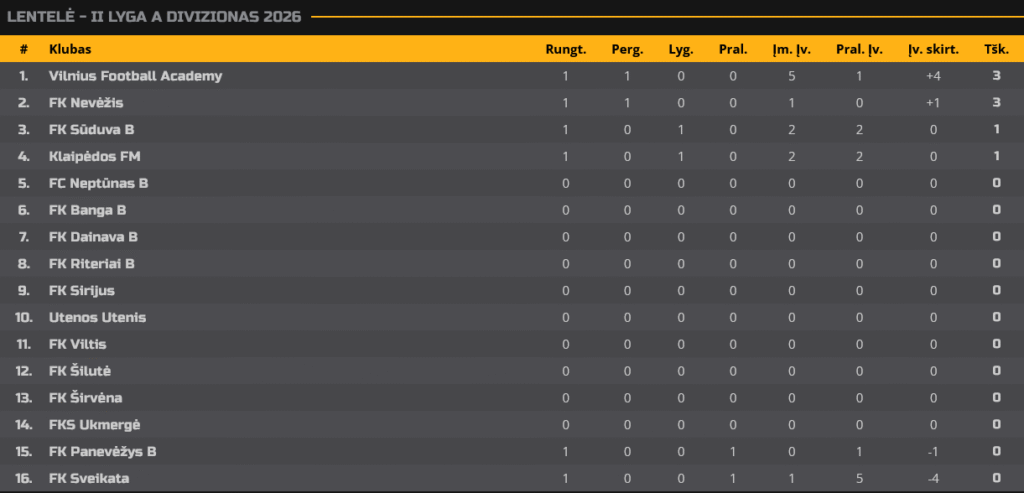Open FK Sveikata club page

tap(89, 479)
